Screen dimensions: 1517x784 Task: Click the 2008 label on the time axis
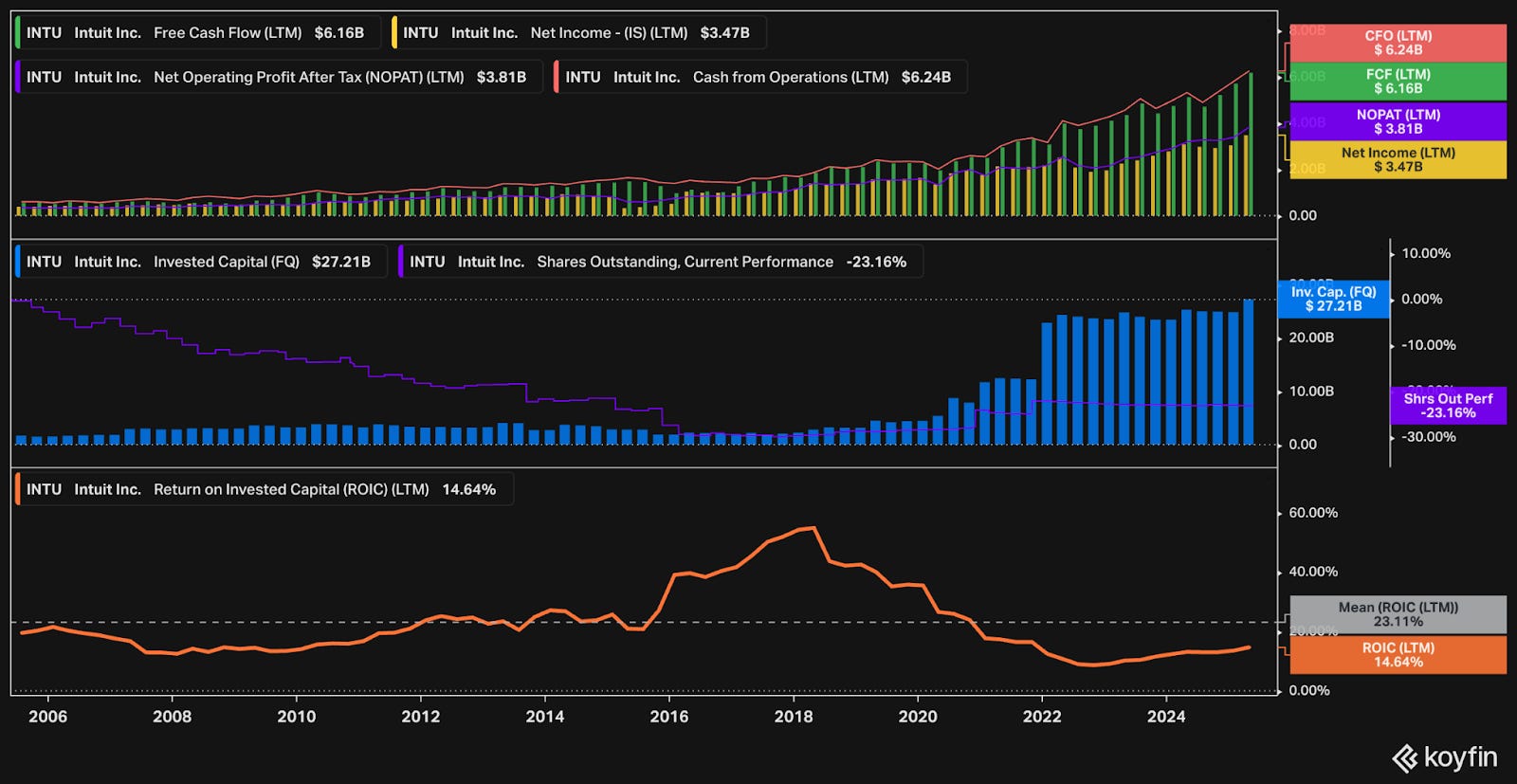click(172, 716)
